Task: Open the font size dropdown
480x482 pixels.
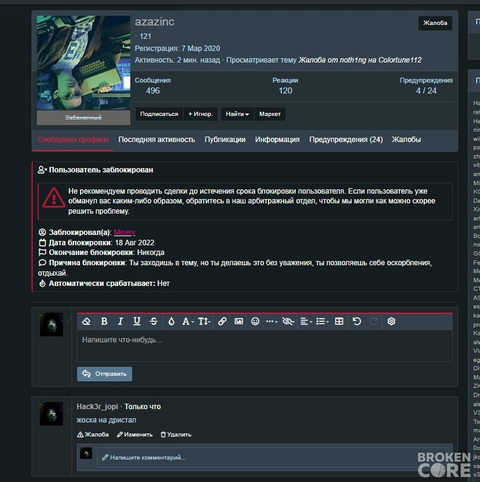Action: [204, 321]
